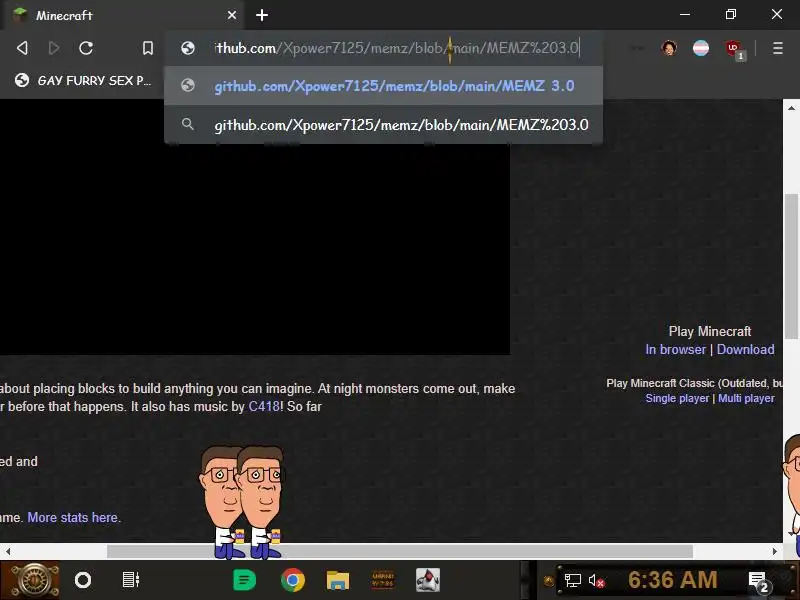Open the C418 music link
800x600 pixels.
[x=264, y=407]
